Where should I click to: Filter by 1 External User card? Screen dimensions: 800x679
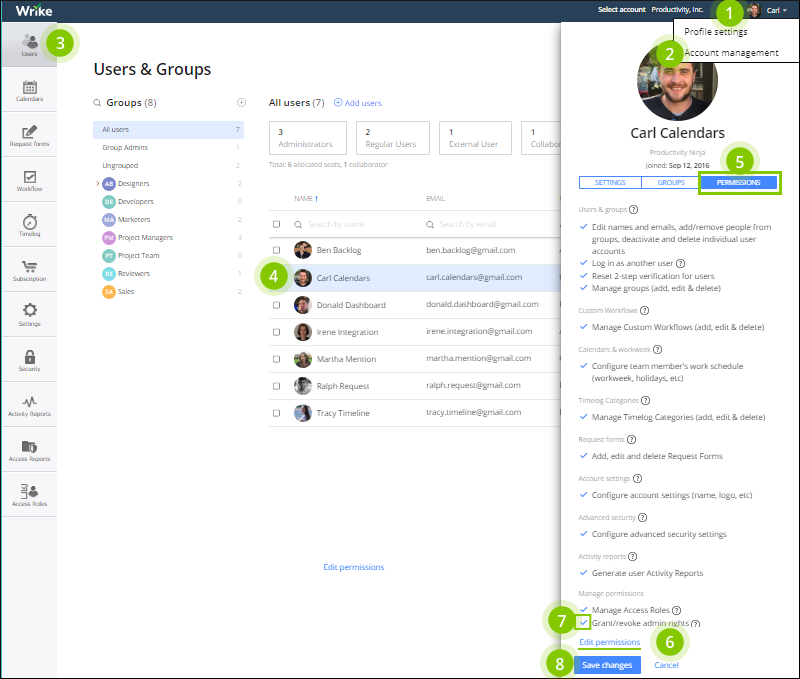(x=476, y=138)
